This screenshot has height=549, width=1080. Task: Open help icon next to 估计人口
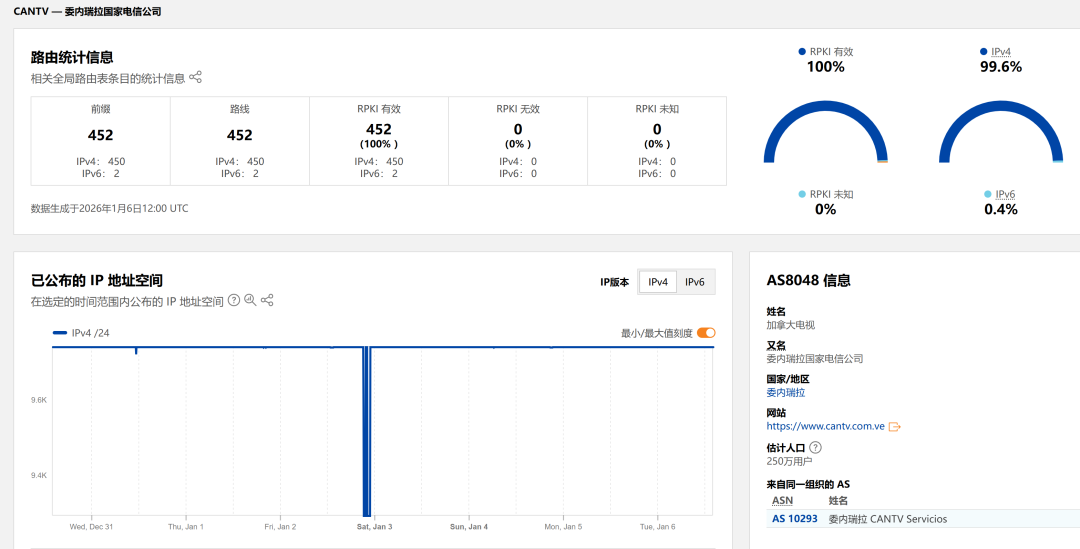[816, 448]
